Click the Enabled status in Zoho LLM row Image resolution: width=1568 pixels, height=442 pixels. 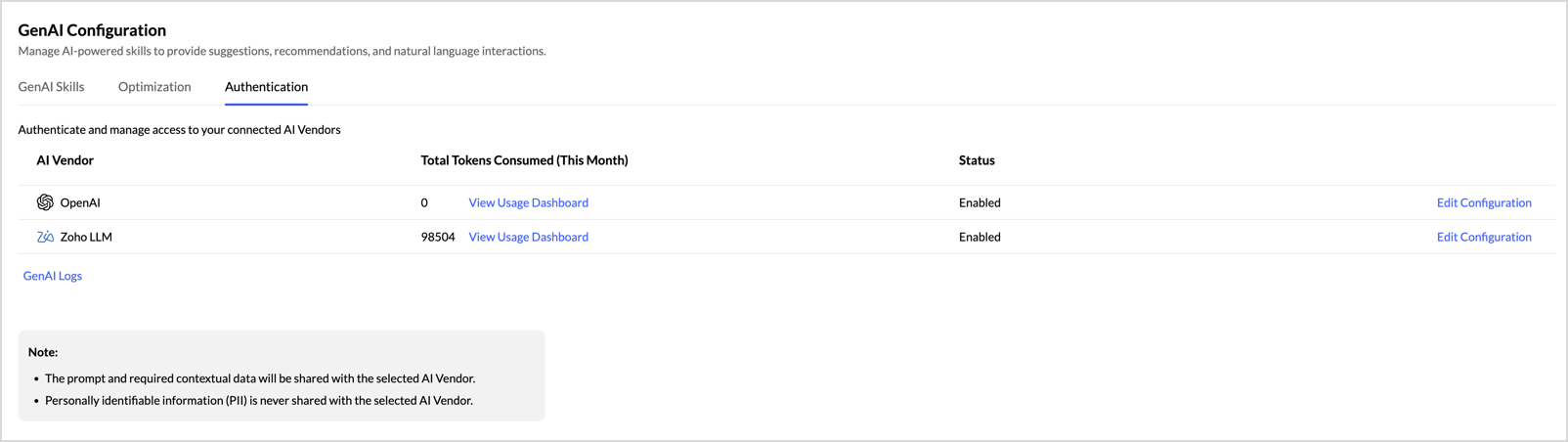(x=979, y=237)
